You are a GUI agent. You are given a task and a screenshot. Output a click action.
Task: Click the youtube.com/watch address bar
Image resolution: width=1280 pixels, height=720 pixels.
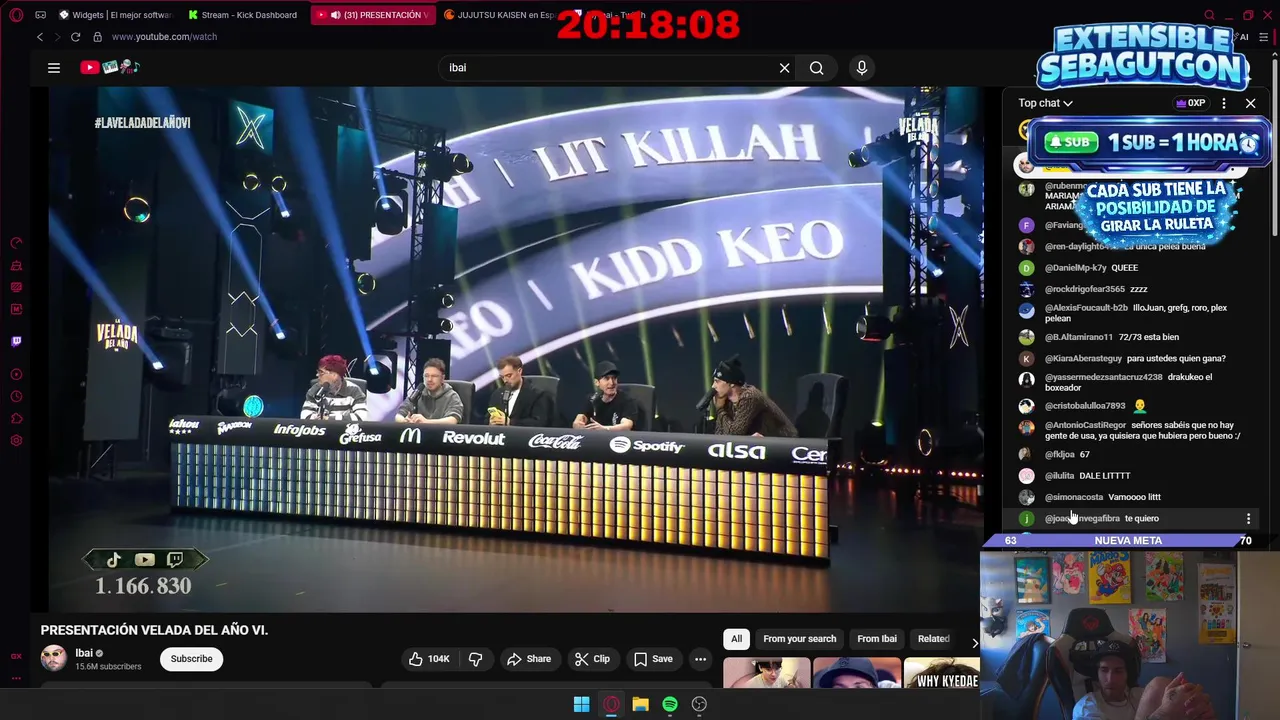[x=164, y=37]
